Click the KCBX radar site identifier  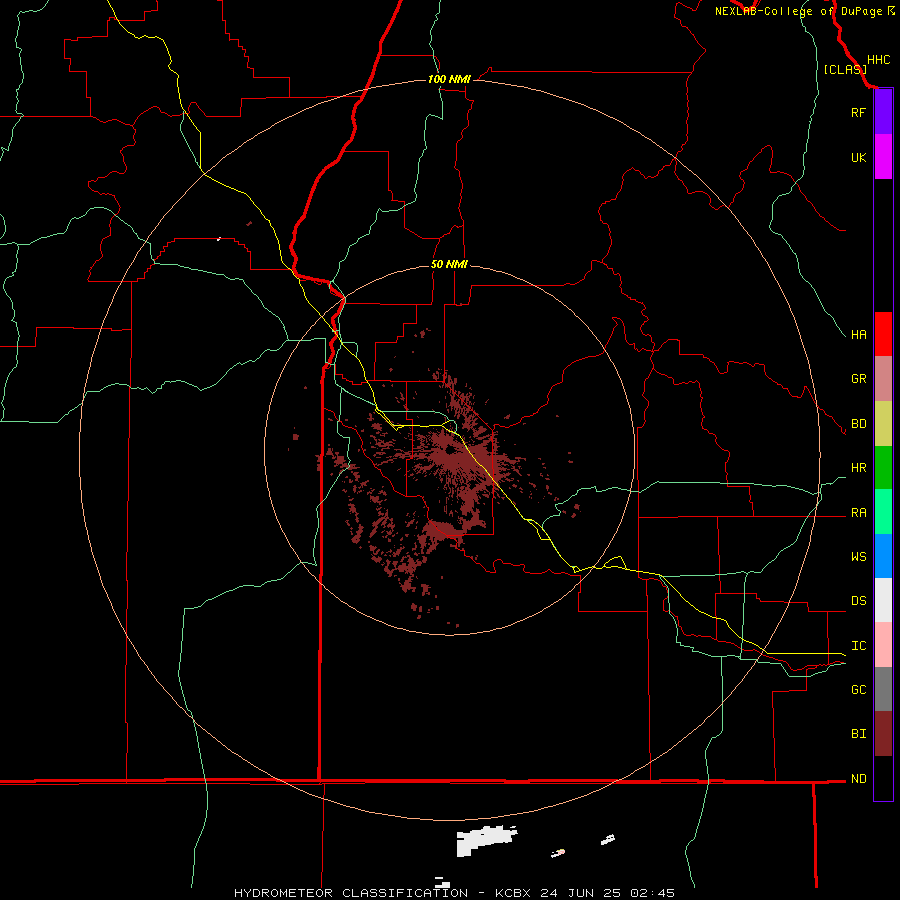(x=514, y=893)
